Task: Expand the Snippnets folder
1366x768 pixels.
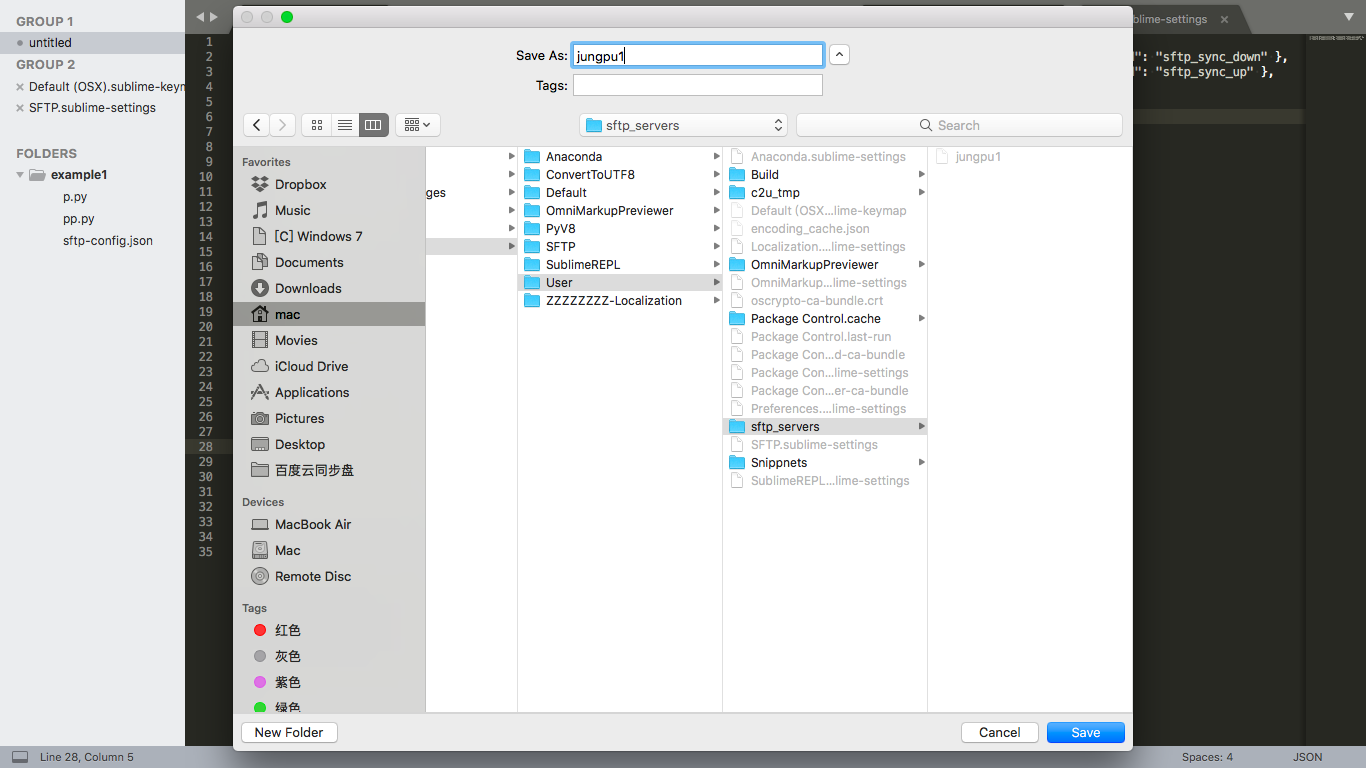Action: click(779, 462)
